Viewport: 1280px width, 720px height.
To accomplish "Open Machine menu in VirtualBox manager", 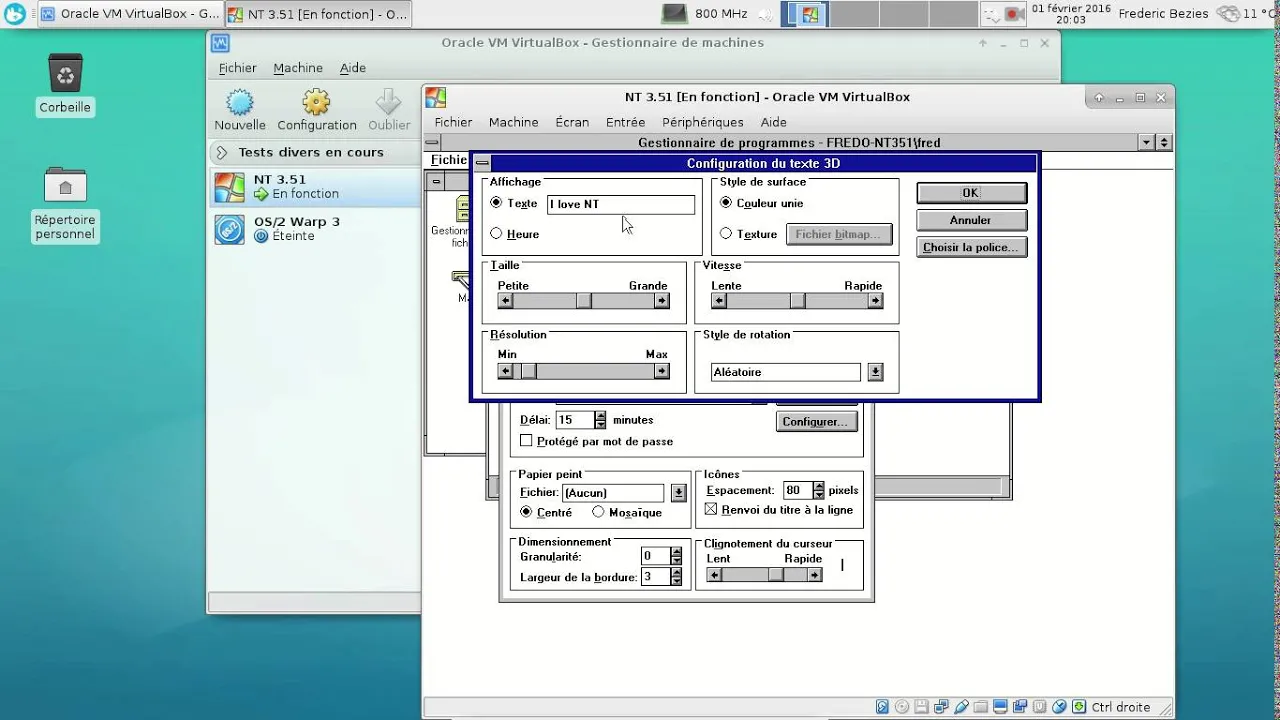I will point(298,68).
